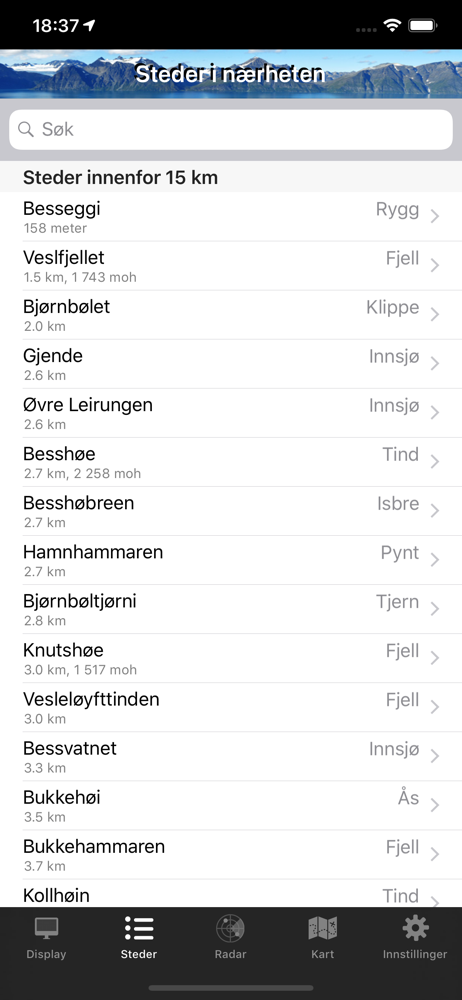The image size is (462, 1000).
Task: Open the Kart map icon
Action: click(x=323, y=929)
